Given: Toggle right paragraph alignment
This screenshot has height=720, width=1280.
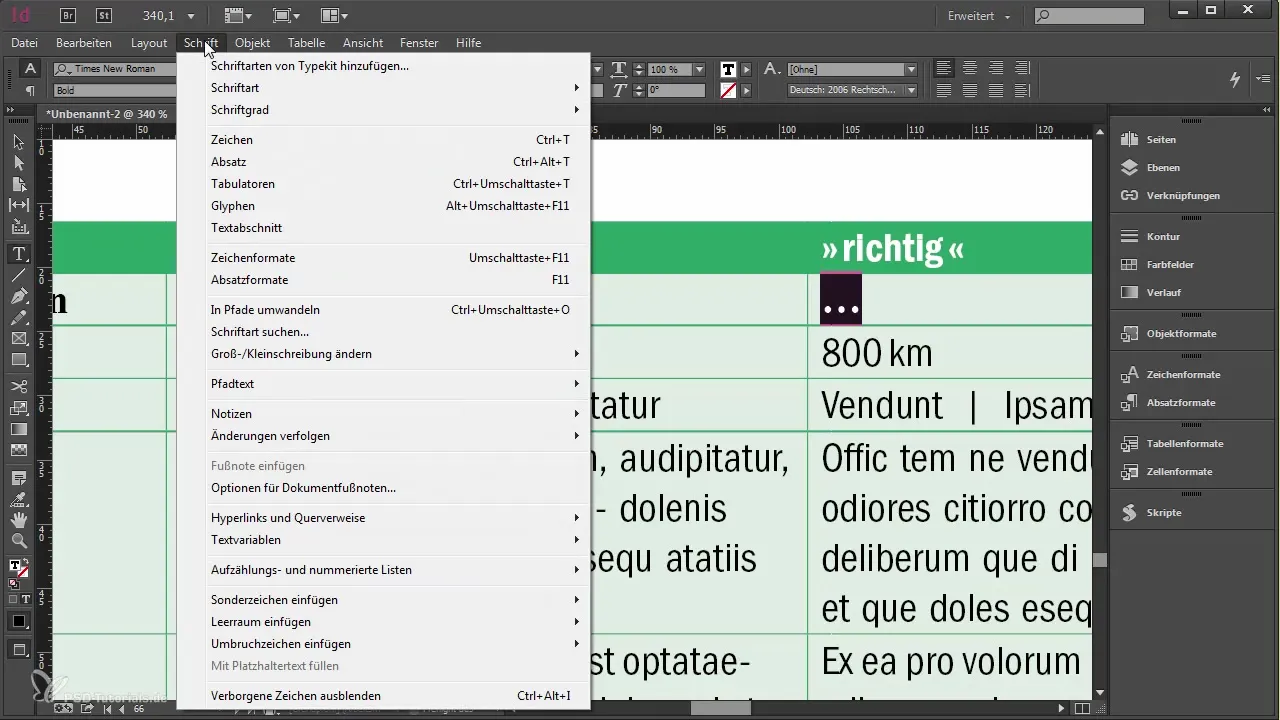Looking at the screenshot, I should 996,69.
